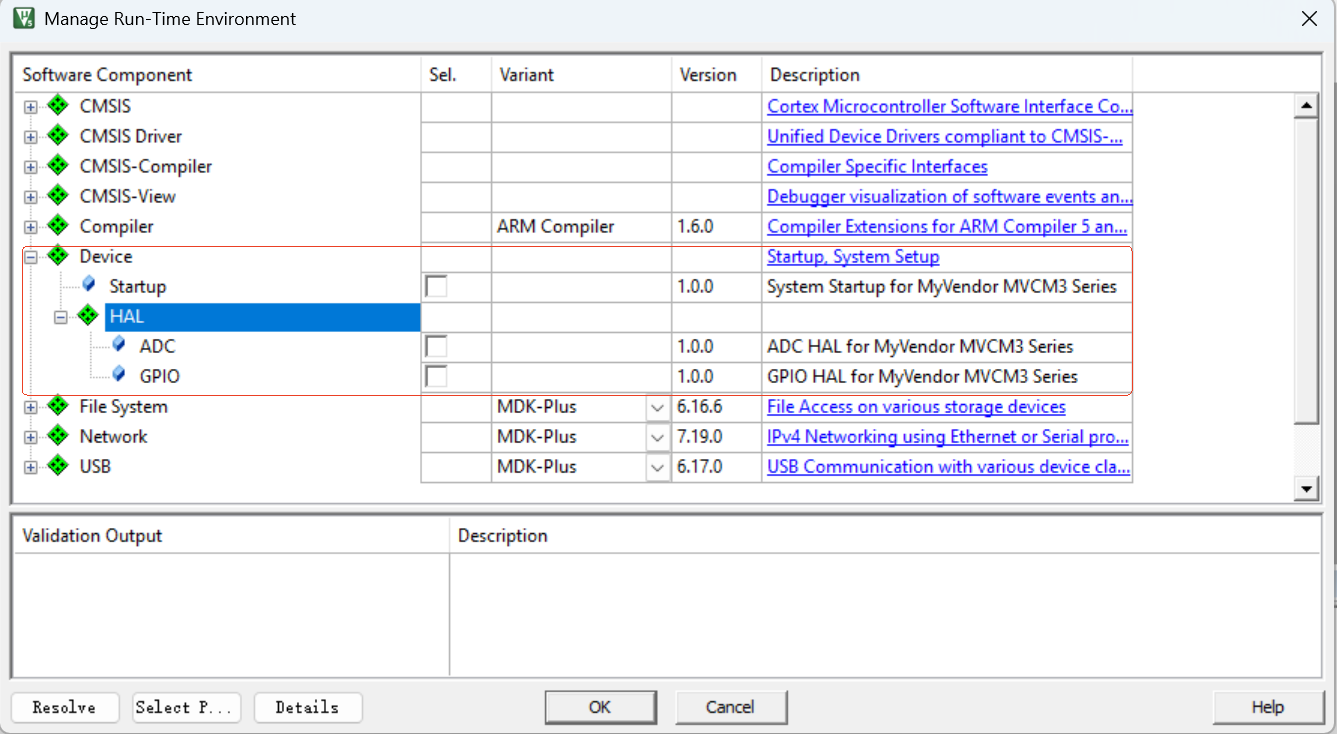1337x734 pixels.
Task: Collapse the Device tree node
Action: (31, 257)
